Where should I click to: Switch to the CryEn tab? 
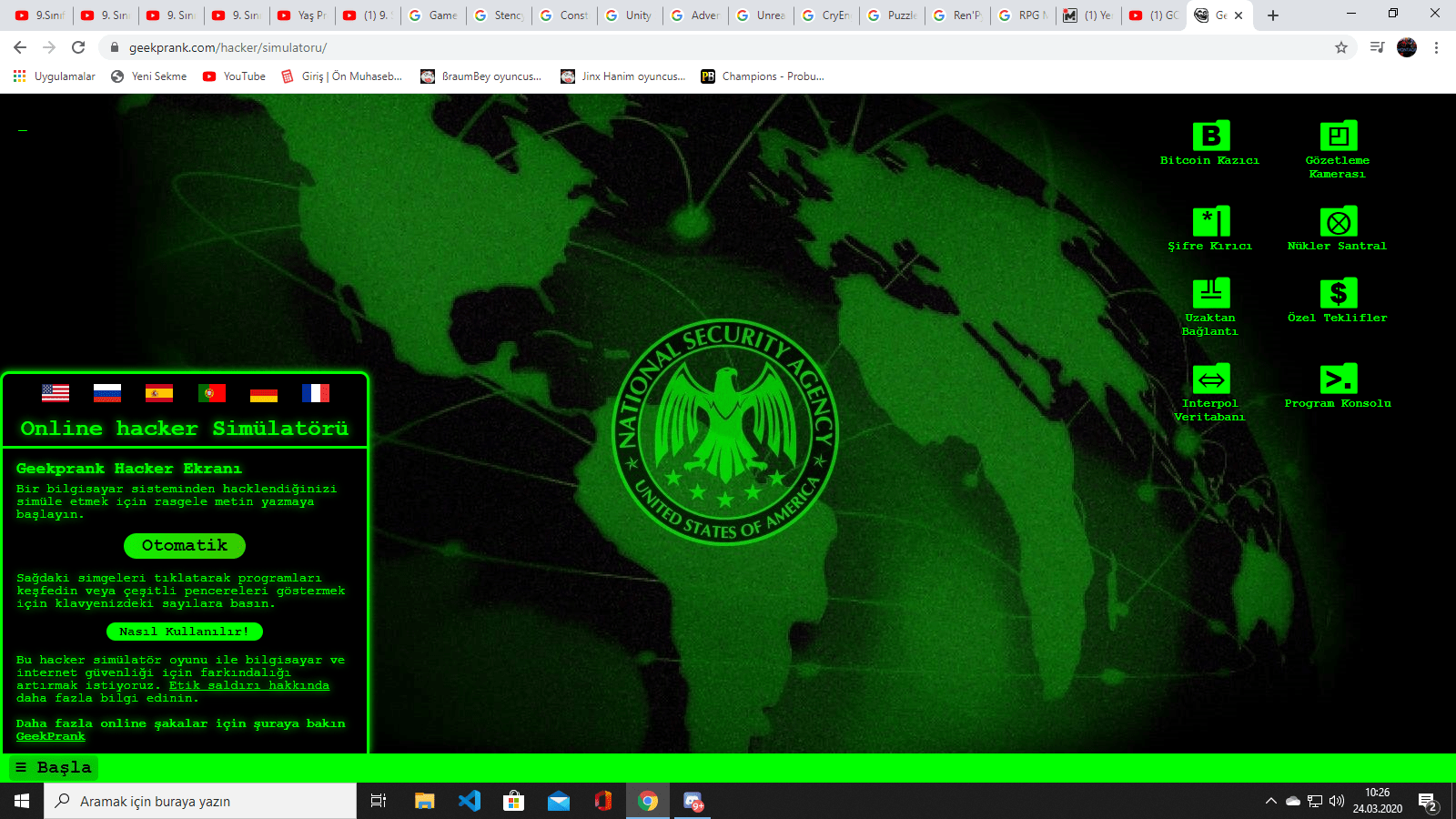pos(826,15)
